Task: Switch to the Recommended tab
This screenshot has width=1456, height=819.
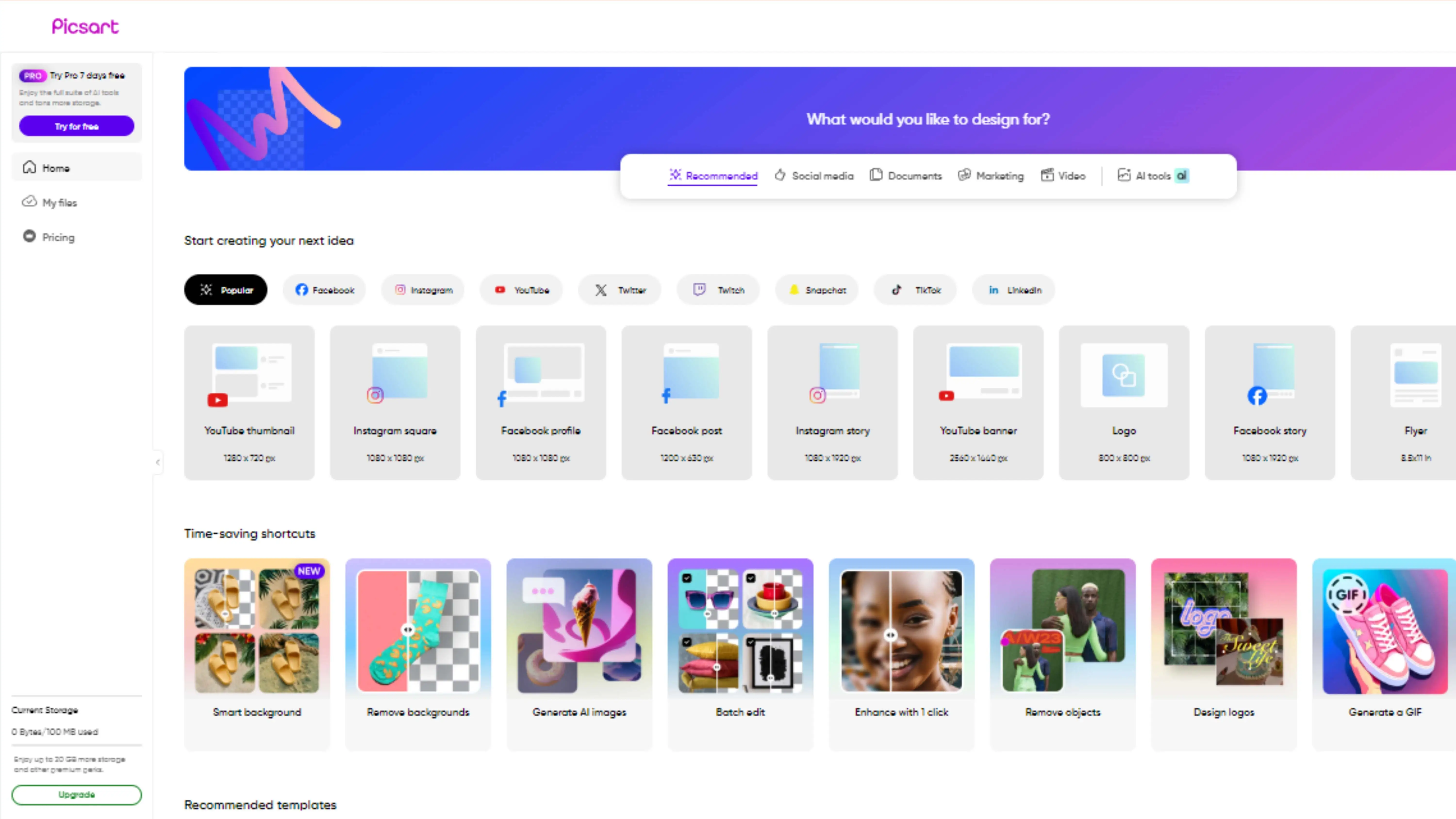Action: pos(713,176)
